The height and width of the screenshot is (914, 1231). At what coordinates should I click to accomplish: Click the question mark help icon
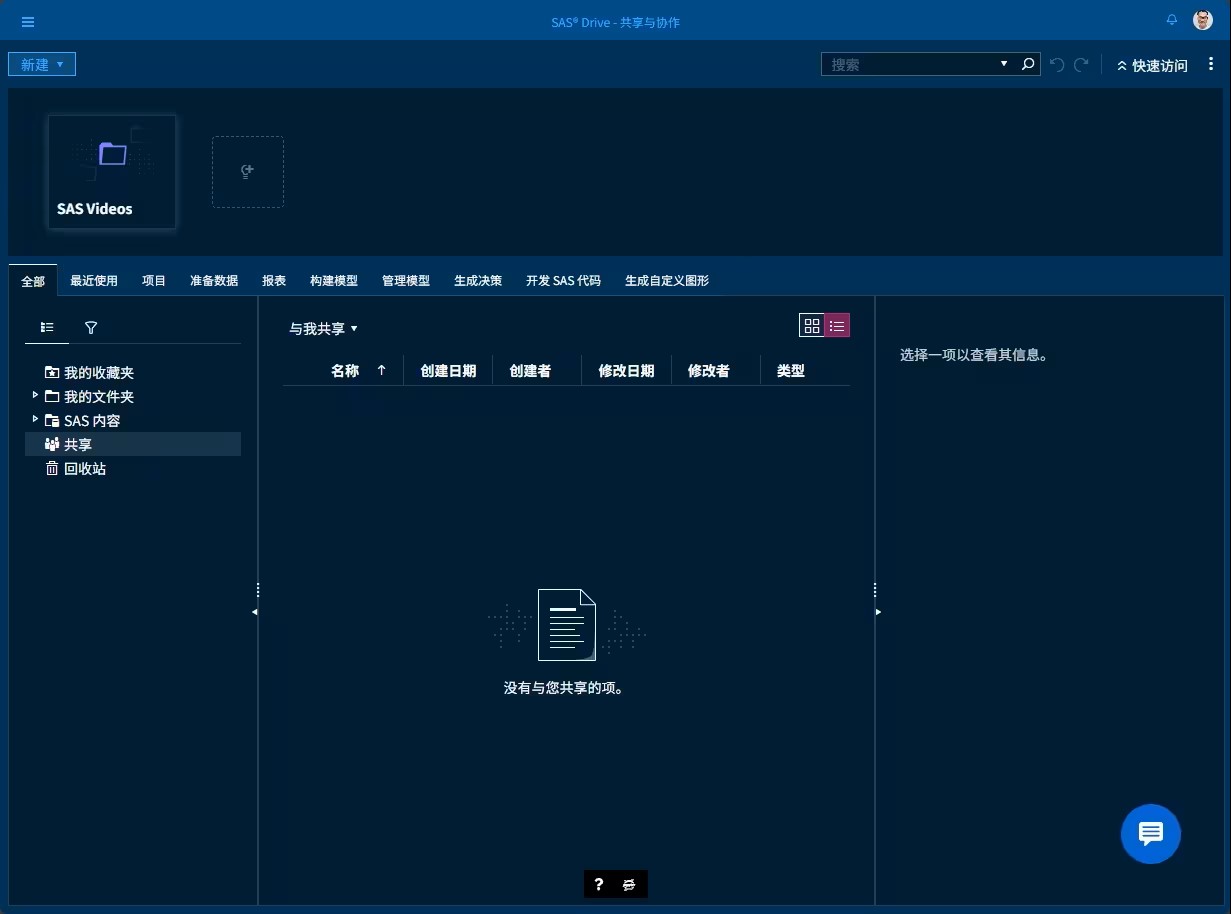599,884
